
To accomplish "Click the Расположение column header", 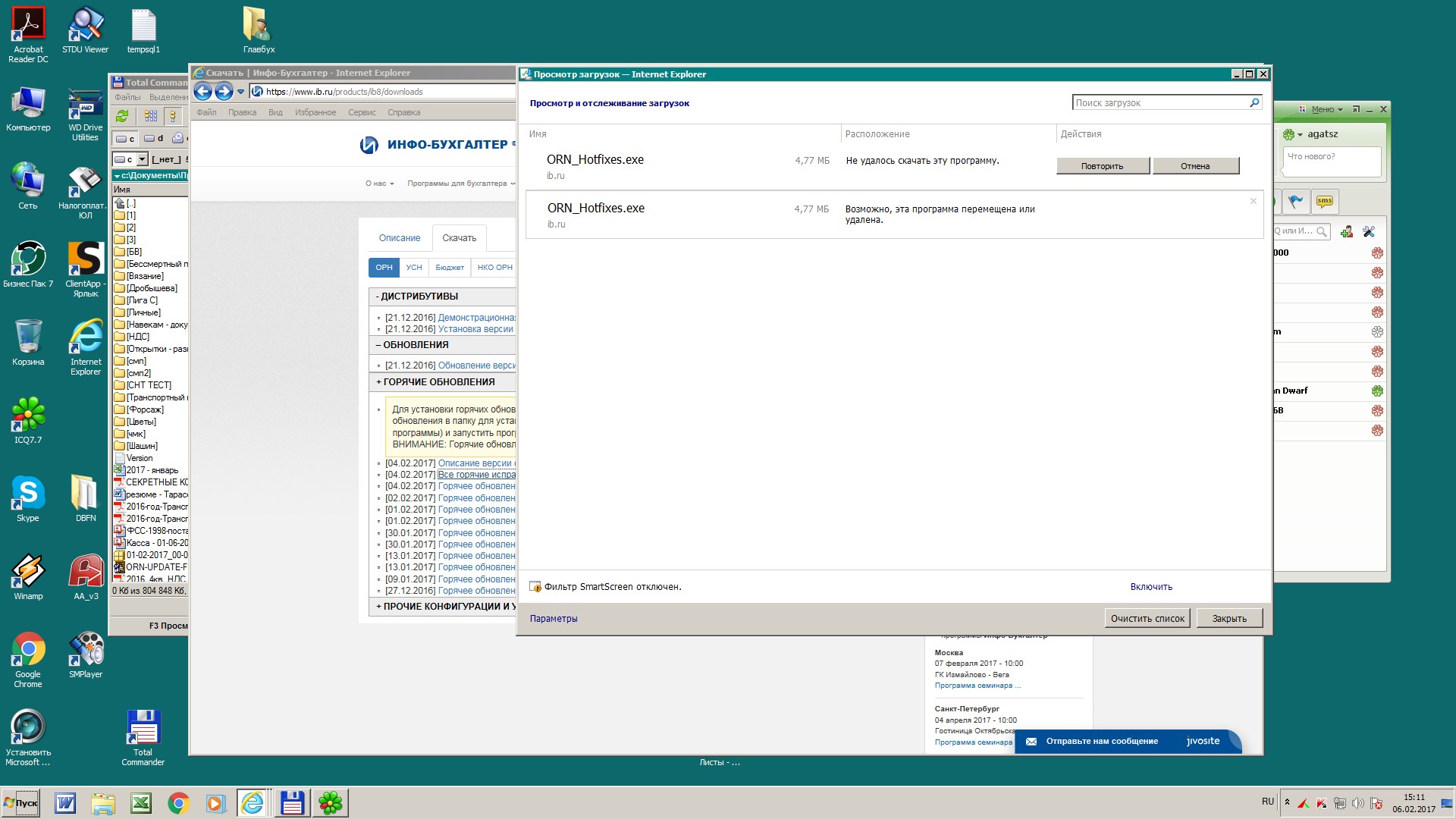I will click(x=877, y=134).
